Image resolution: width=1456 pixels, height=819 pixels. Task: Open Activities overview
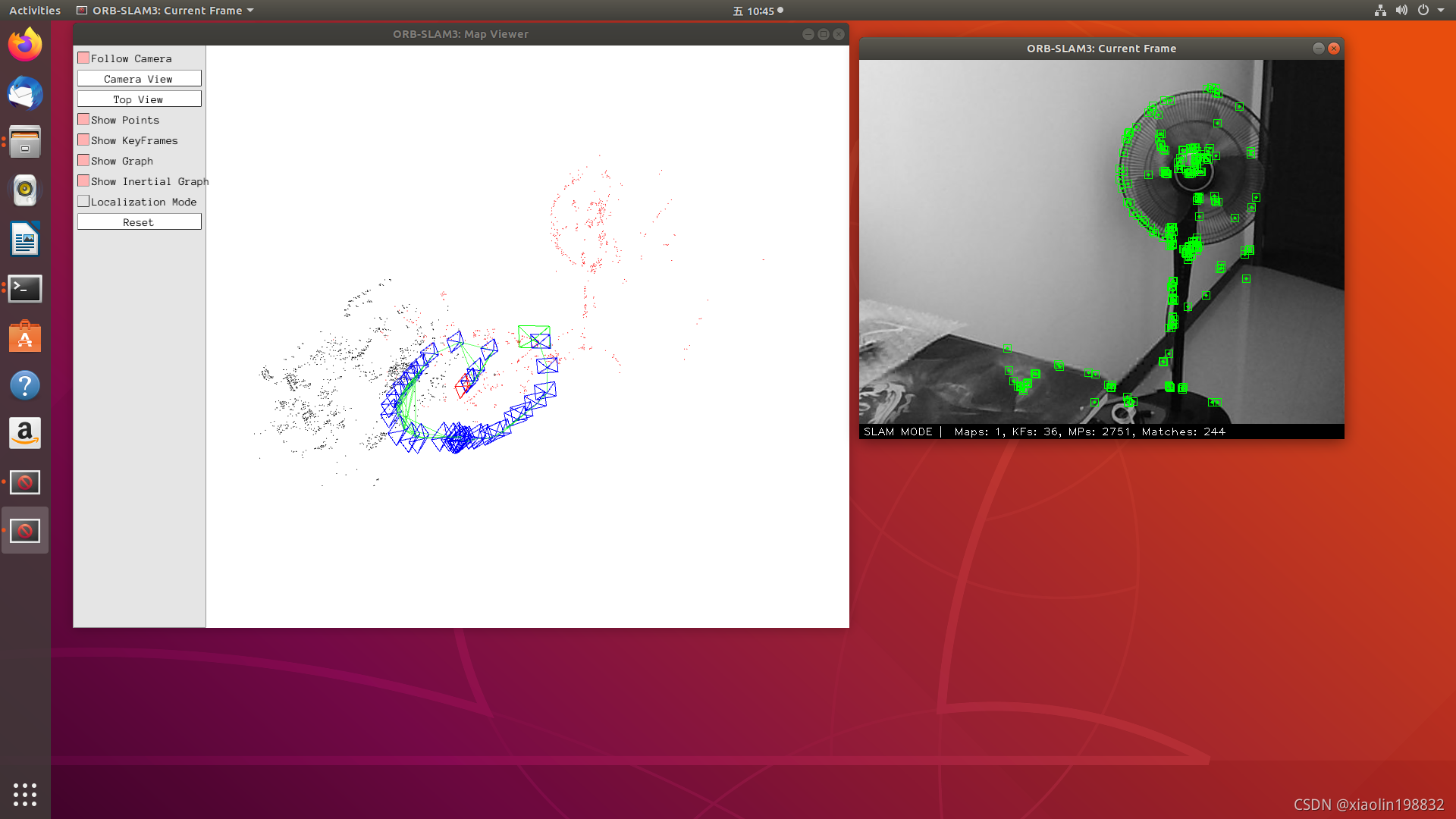point(35,11)
